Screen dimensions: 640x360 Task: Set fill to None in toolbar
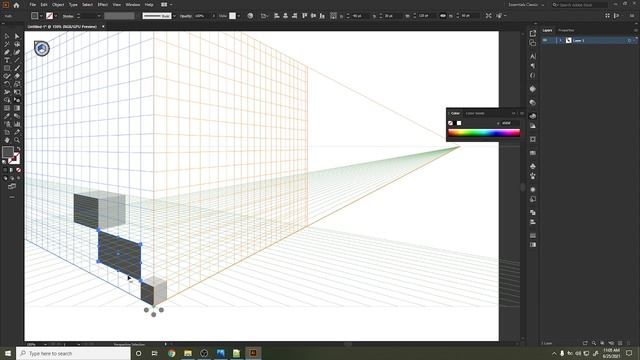(18, 170)
